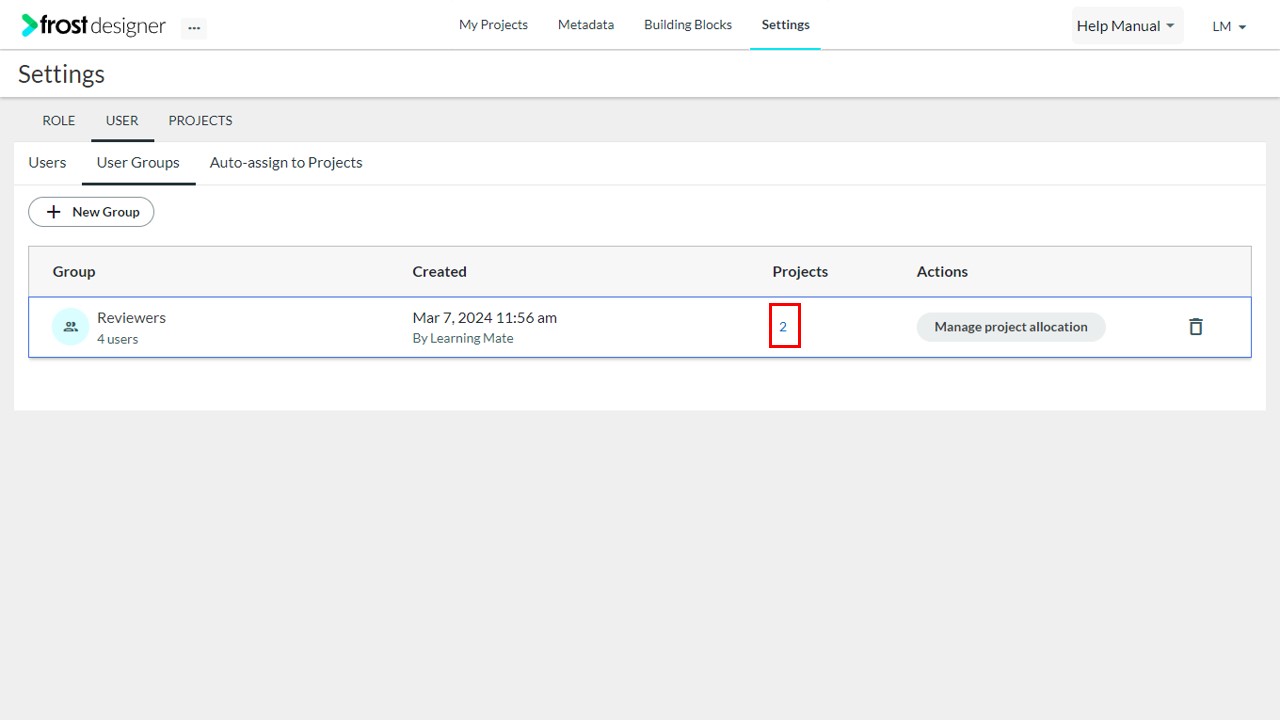Open the Users sub-tab
The image size is (1280, 720).
pyautogui.click(x=47, y=163)
